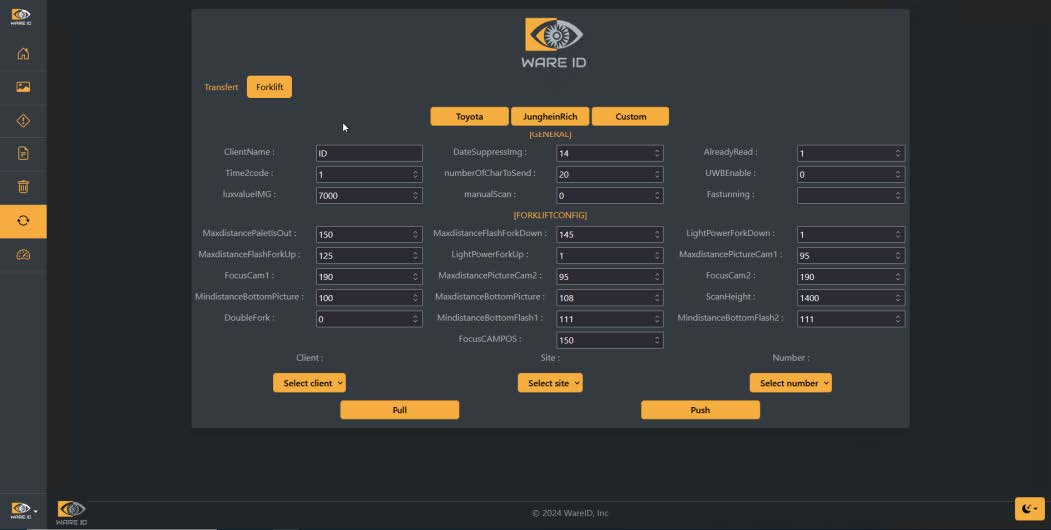The width and height of the screenshot is (1051, 530).
Task: Click the Ware ID logo at sidebar top
Action: 21,16
